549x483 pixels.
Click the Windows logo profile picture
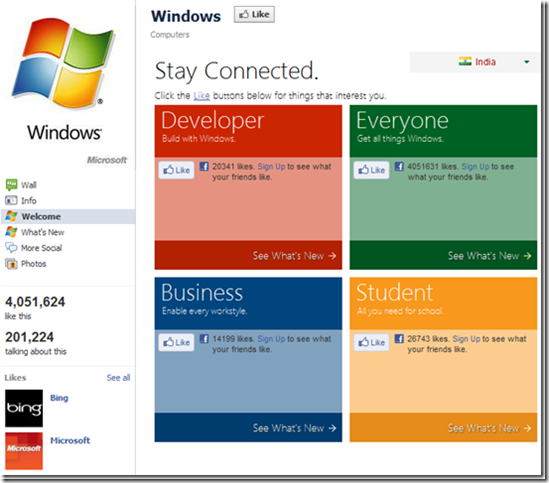(65, 78)
